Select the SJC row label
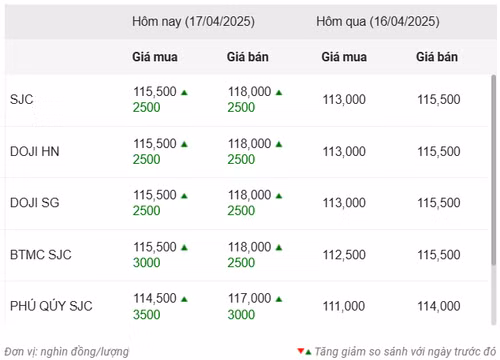Screen dimensions: 500x360 point(22,99)
